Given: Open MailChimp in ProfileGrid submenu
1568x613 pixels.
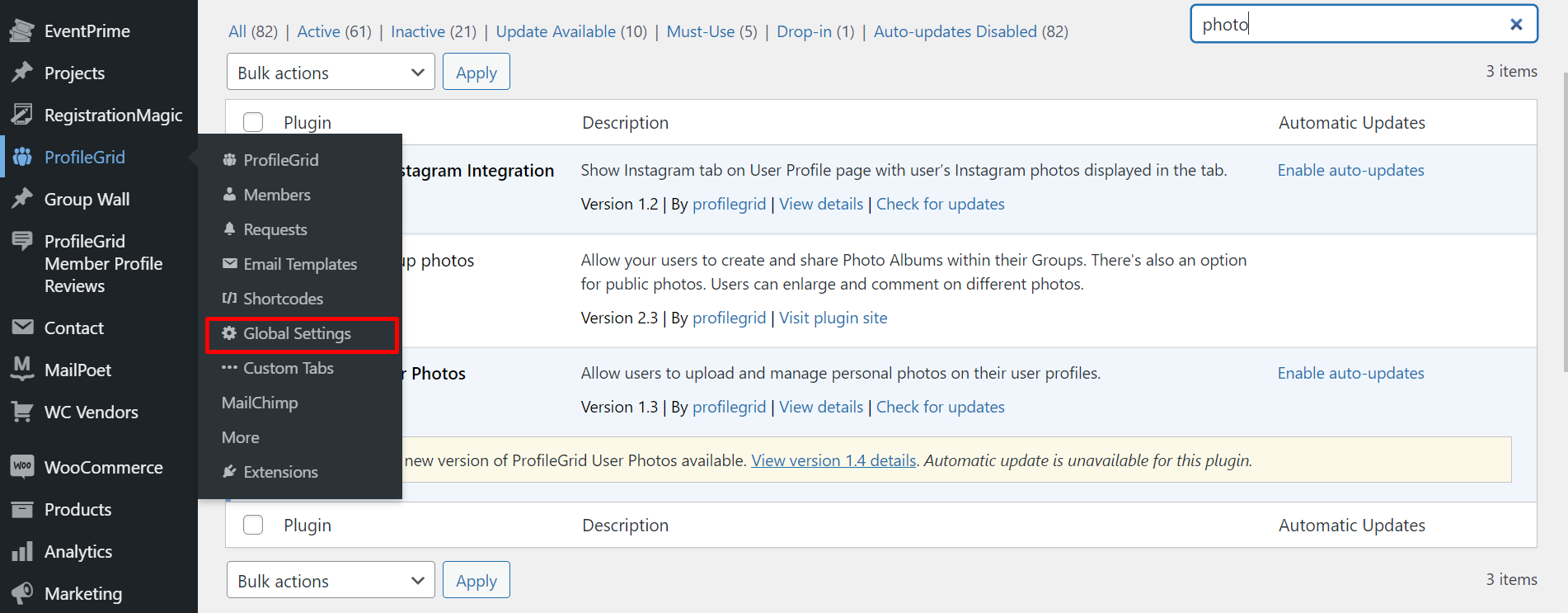Looking at the screenshot, I should pyautogui.click(x=260, y=403).
